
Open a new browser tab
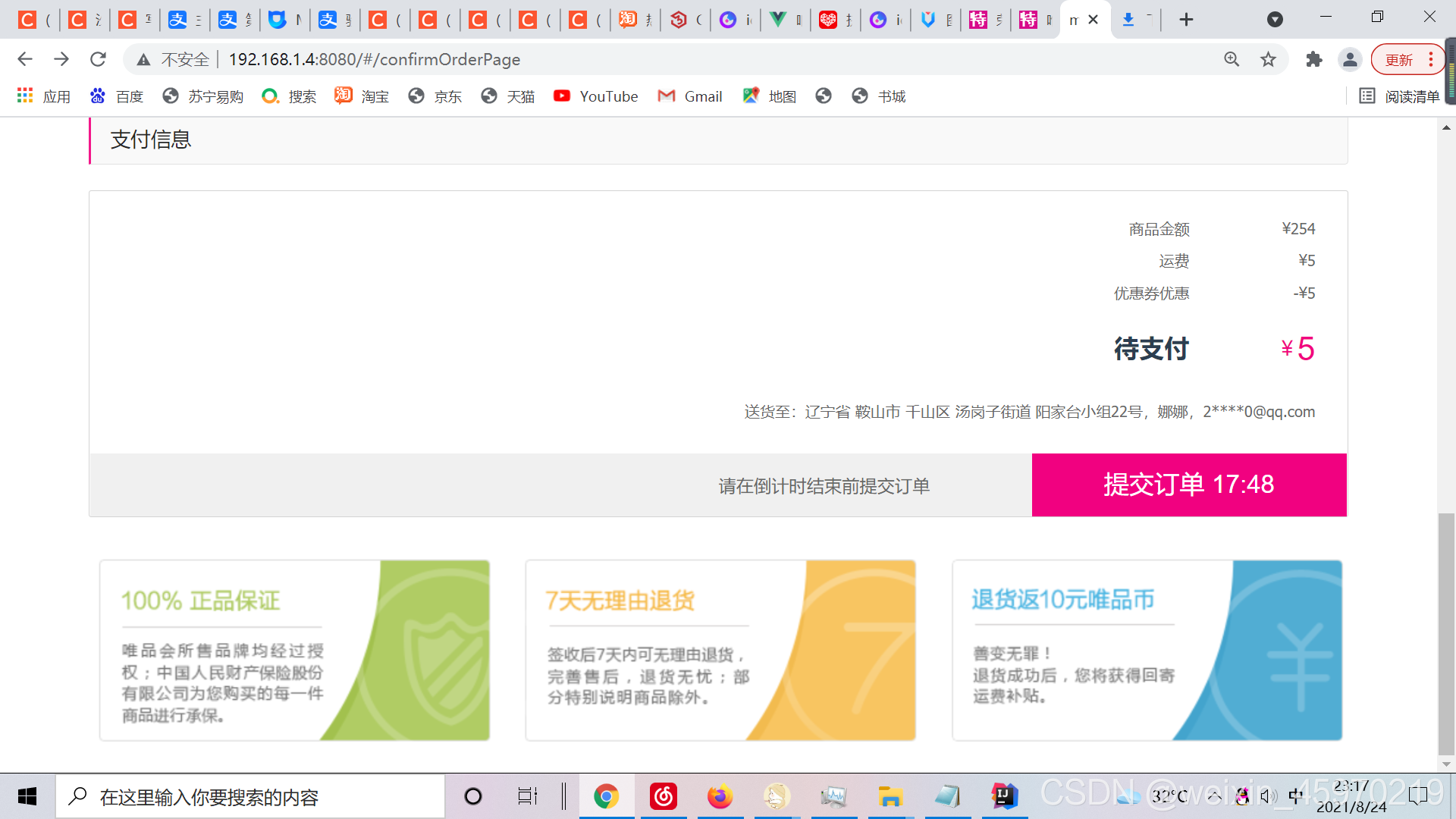point(1185,19)
